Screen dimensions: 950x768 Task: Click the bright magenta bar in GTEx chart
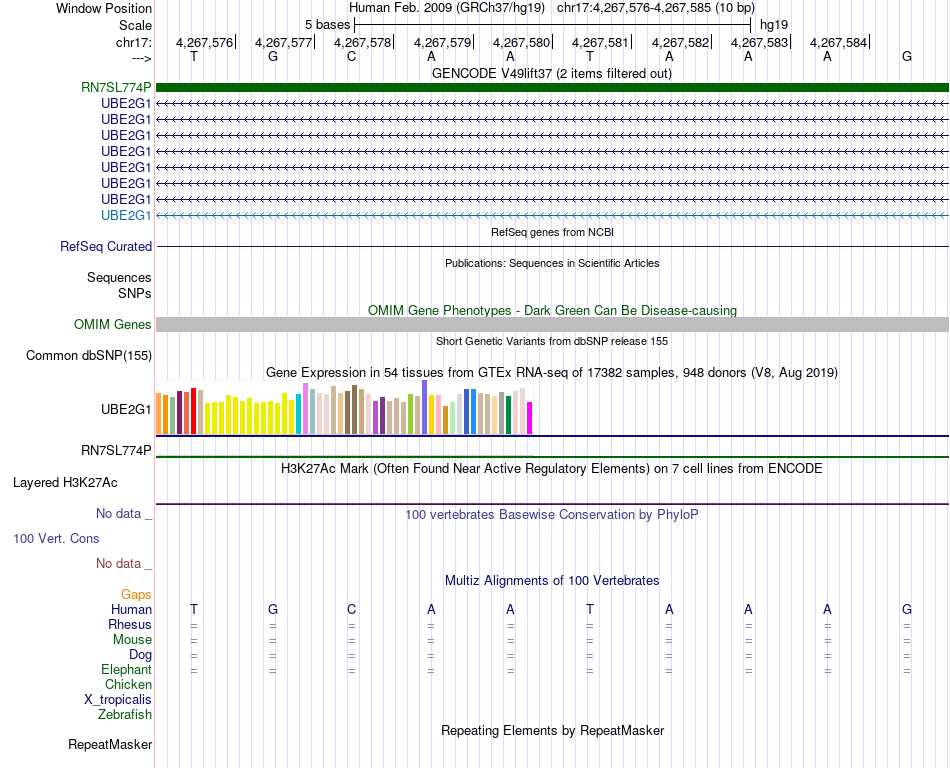530,418
